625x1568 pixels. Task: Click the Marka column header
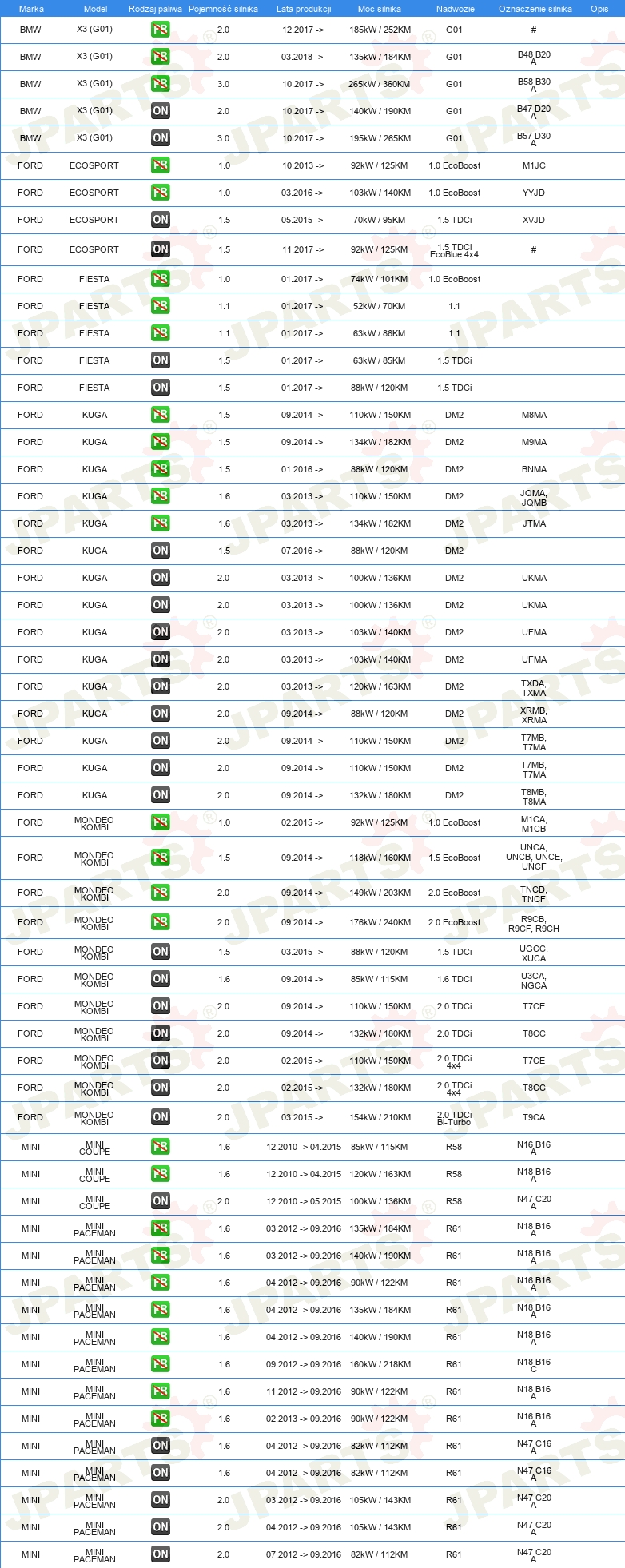point(31,9)
